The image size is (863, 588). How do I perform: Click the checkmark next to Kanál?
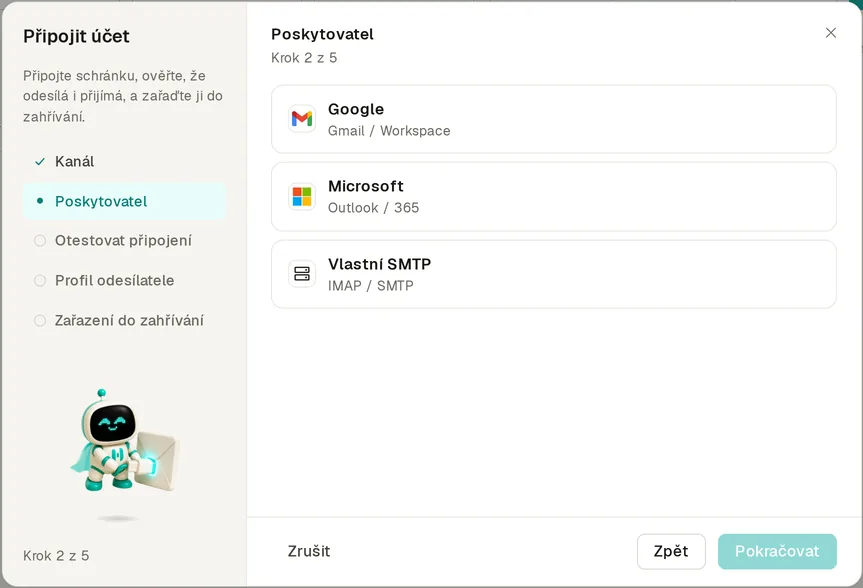40,161
